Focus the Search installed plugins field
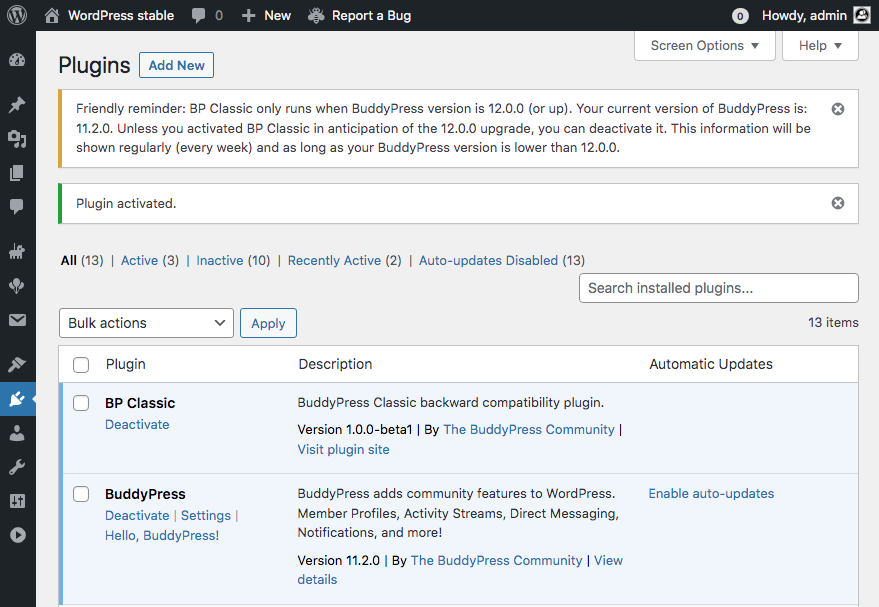Screen dimensions: 879x607 coord(719,288)
